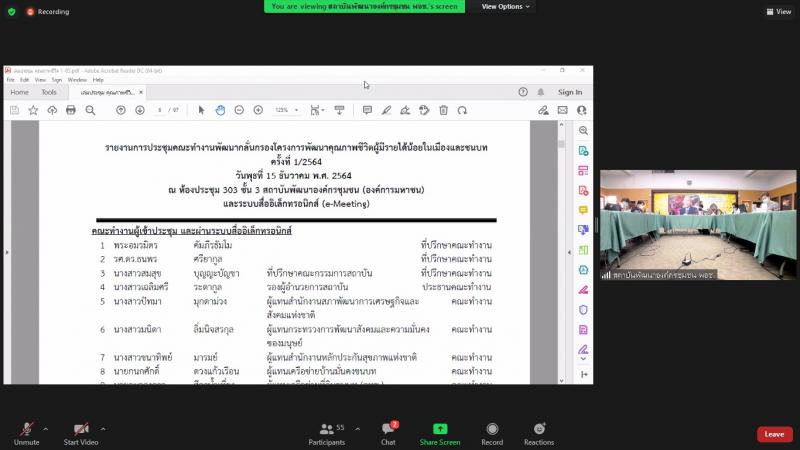This screenshot has height=450, width=800.
Task: Switch to the Tools tab in Acrobat
Action: point(49,92)
